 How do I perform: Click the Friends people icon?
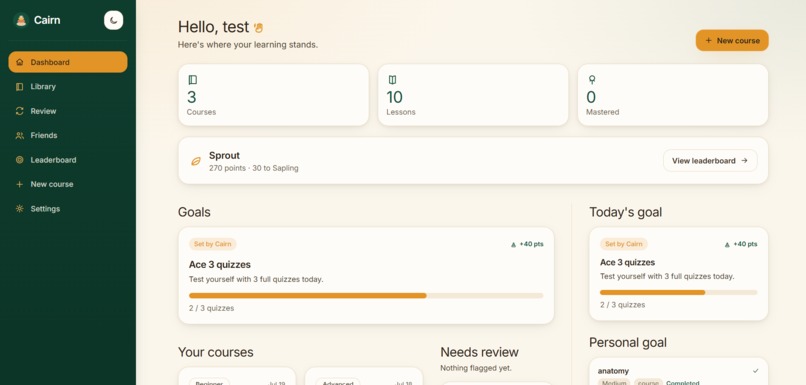(20, 135)
